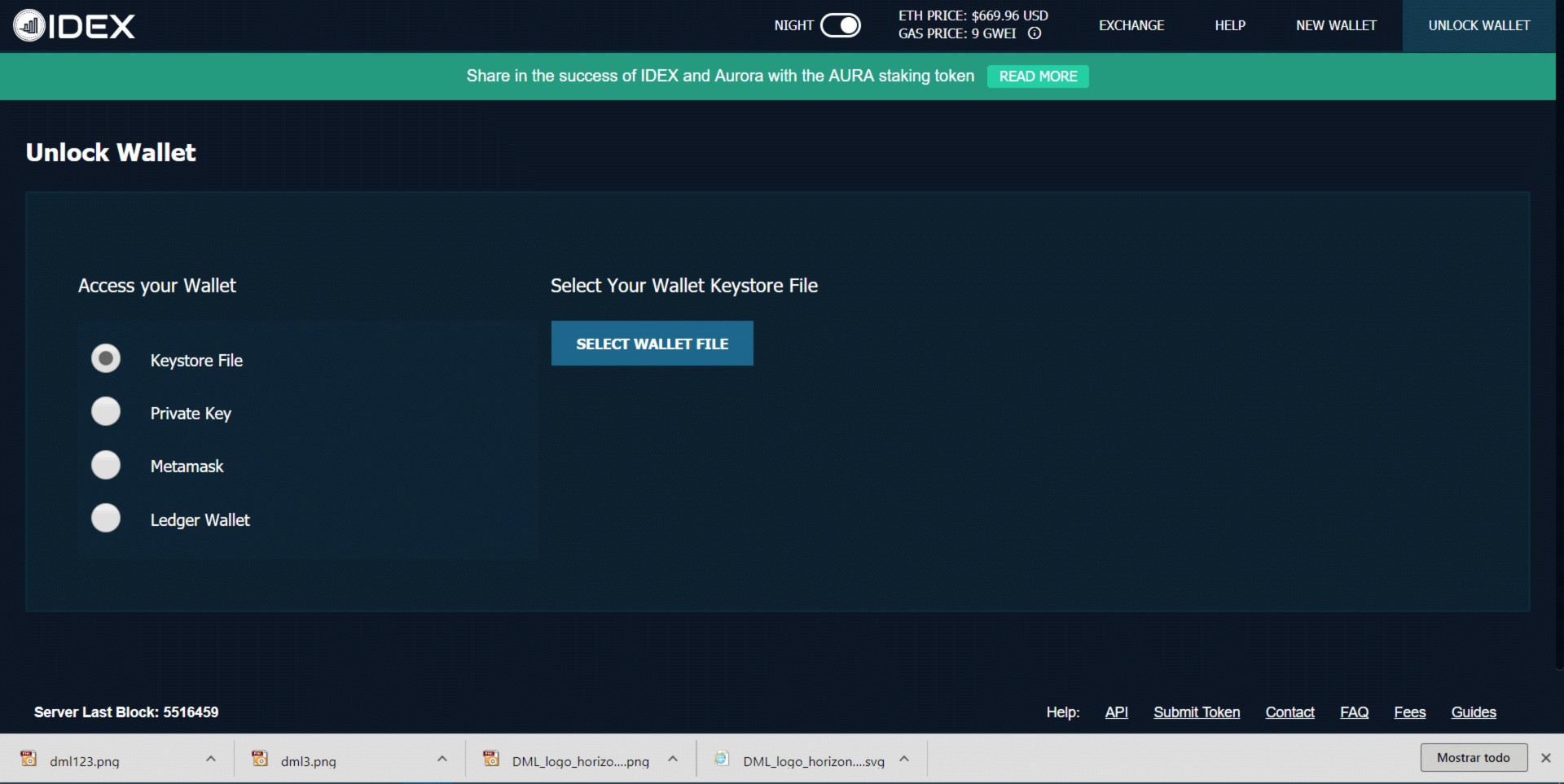Open the HELP menu item
Viewport: 1564px width, 784px height.
[x=1230, y=25]
